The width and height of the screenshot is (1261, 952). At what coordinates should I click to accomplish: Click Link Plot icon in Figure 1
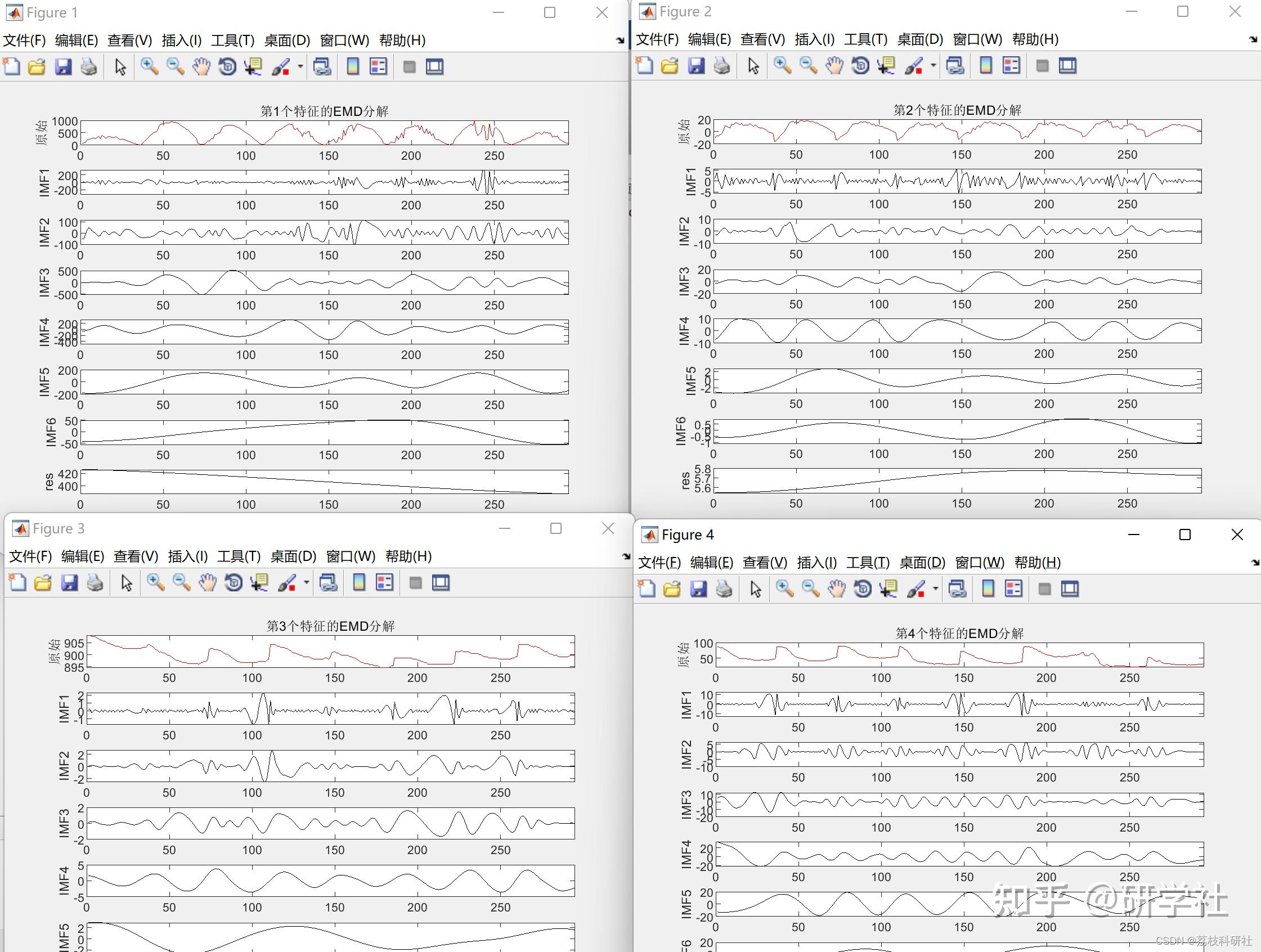click(x=322, y=67)
